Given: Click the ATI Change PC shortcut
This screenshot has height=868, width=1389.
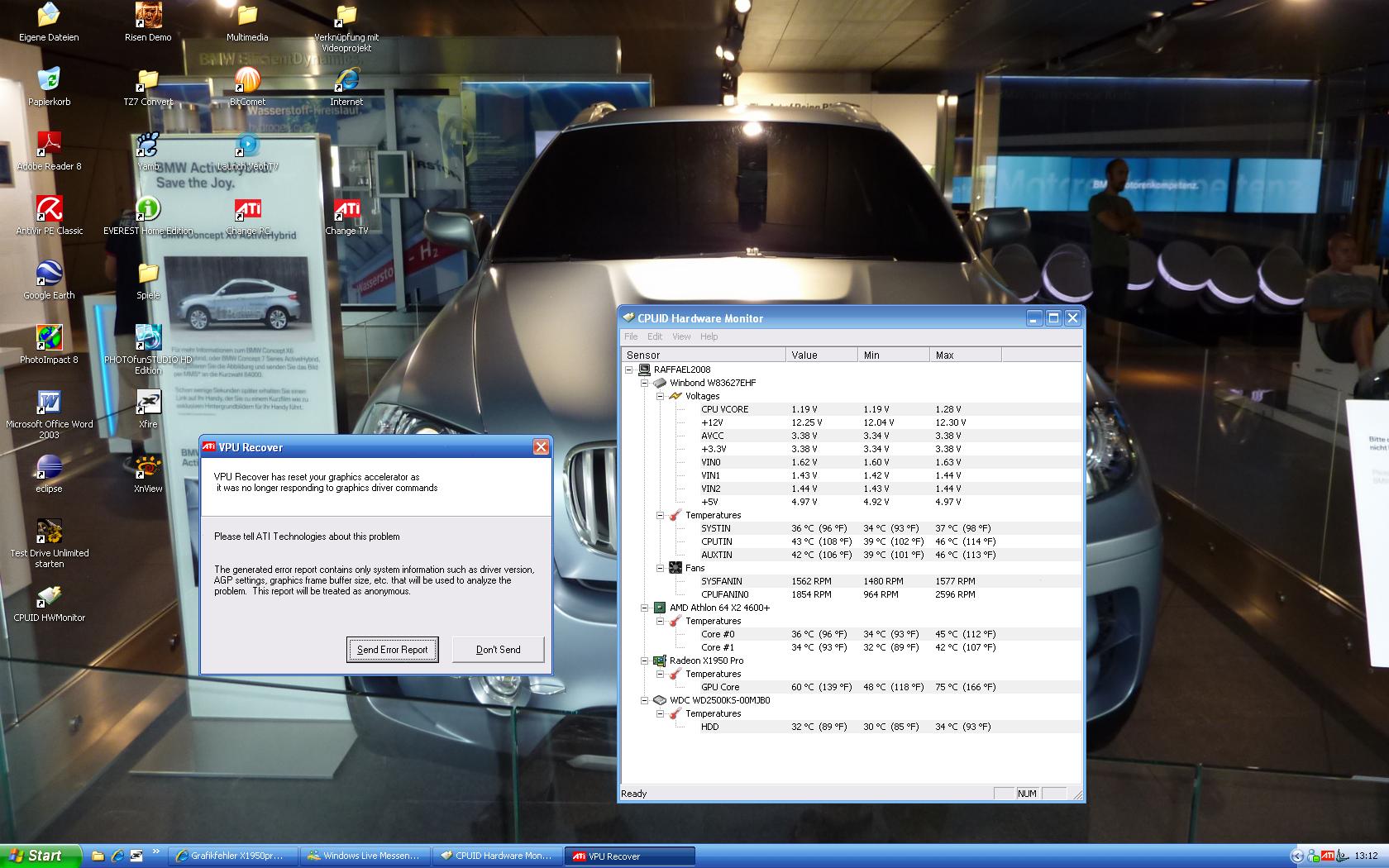Looking at the screenshot, I should click(x=247, y=216).
